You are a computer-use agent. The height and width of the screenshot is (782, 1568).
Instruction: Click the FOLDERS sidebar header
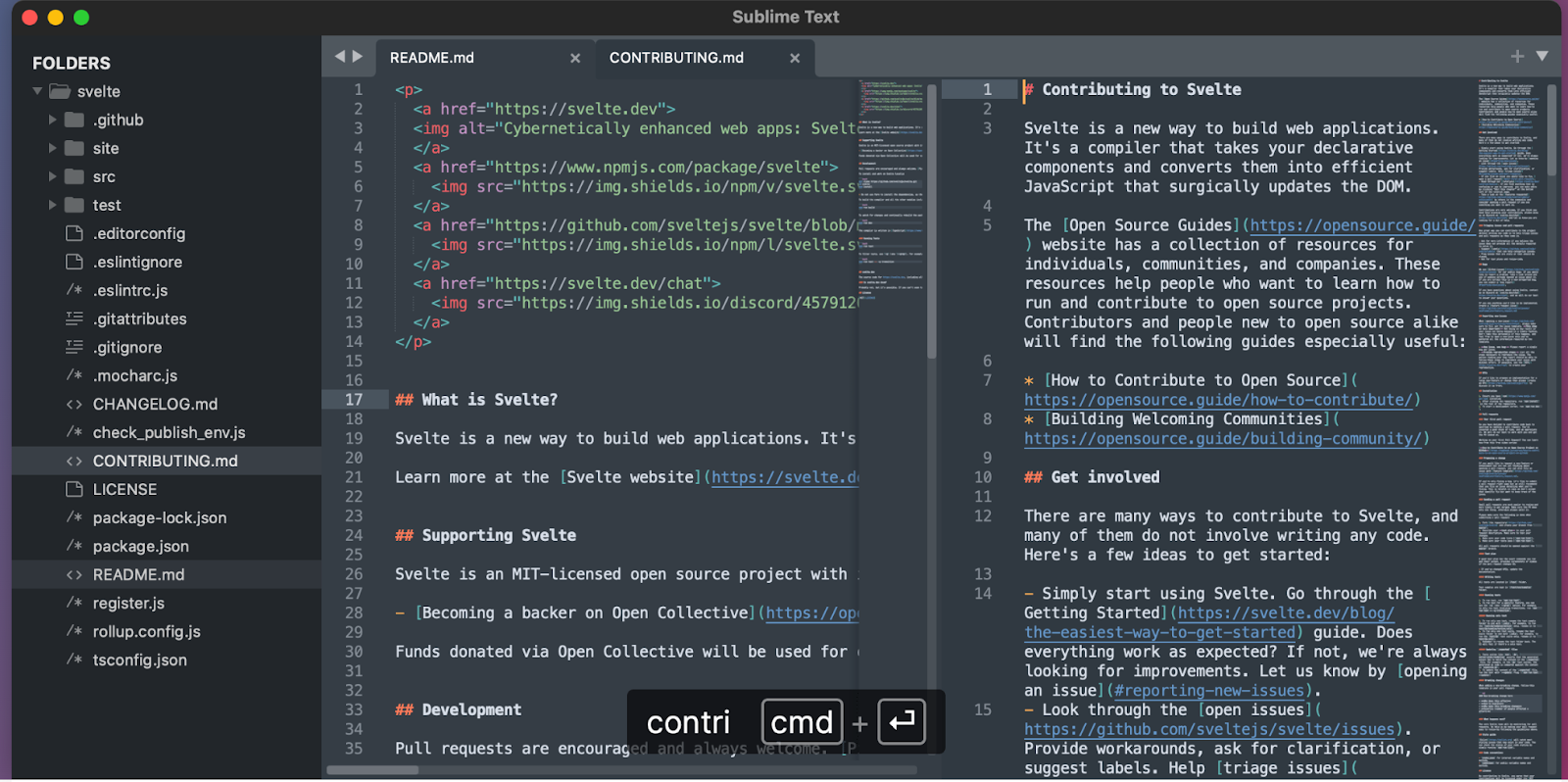click(x=72, y=63)
